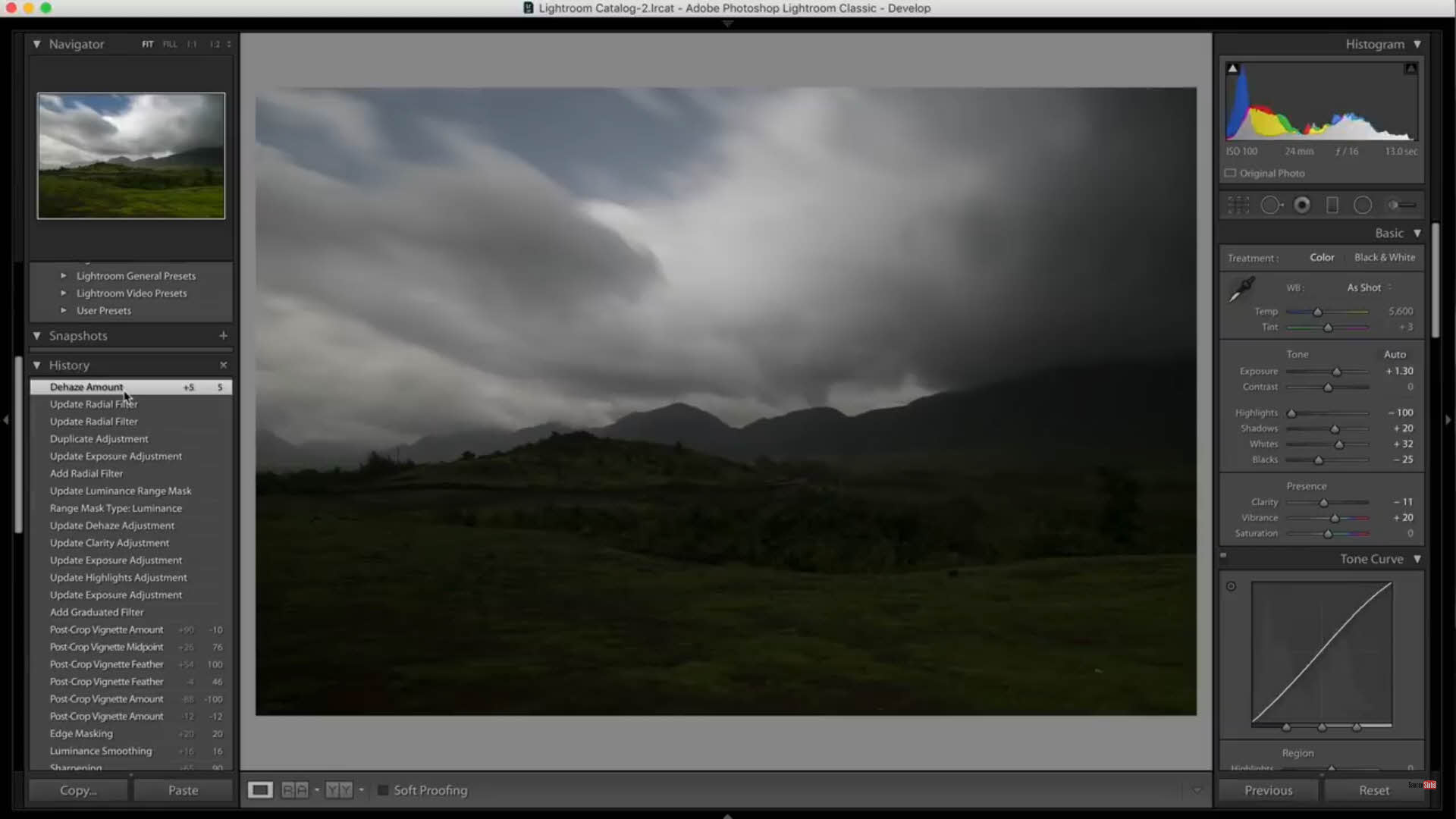This screenshot has width=1456, height=819.
Task: Collapse the Tone Curve panel
Action: click(x=1417, y=559)
